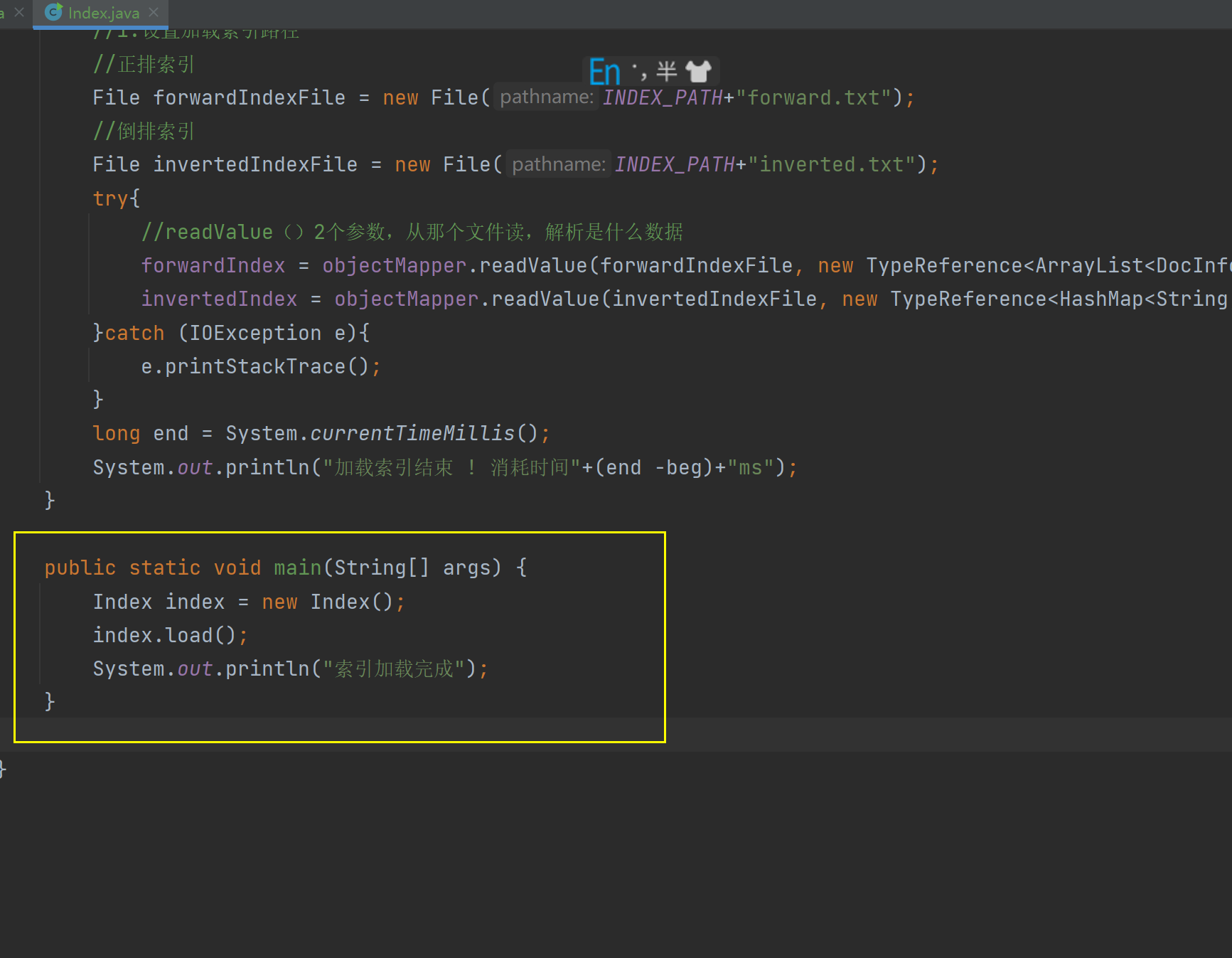Click the e.printStackTrace() call
Screen dimensions: 1232x958
tap(255, 366)
